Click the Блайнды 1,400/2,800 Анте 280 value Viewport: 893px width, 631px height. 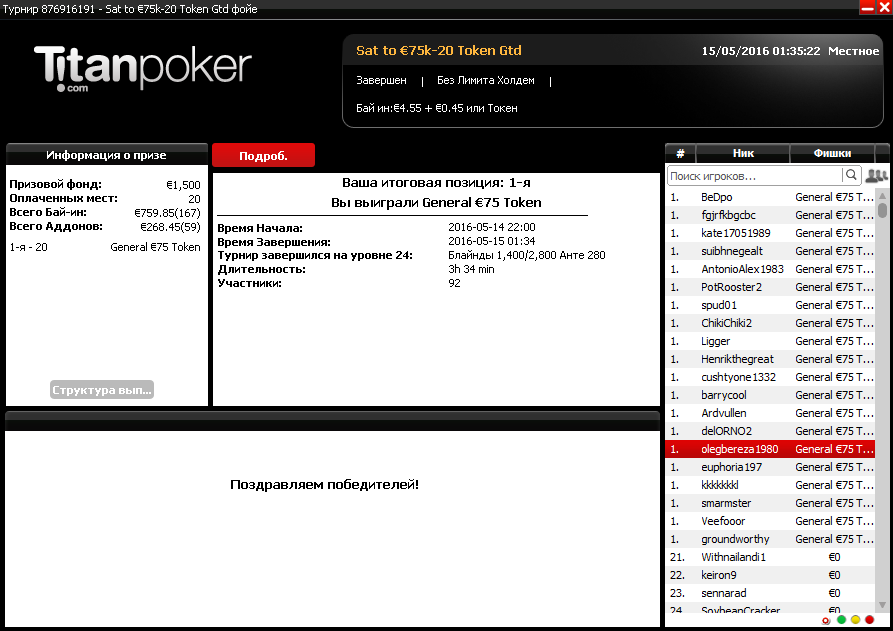(x=527, y=255)
